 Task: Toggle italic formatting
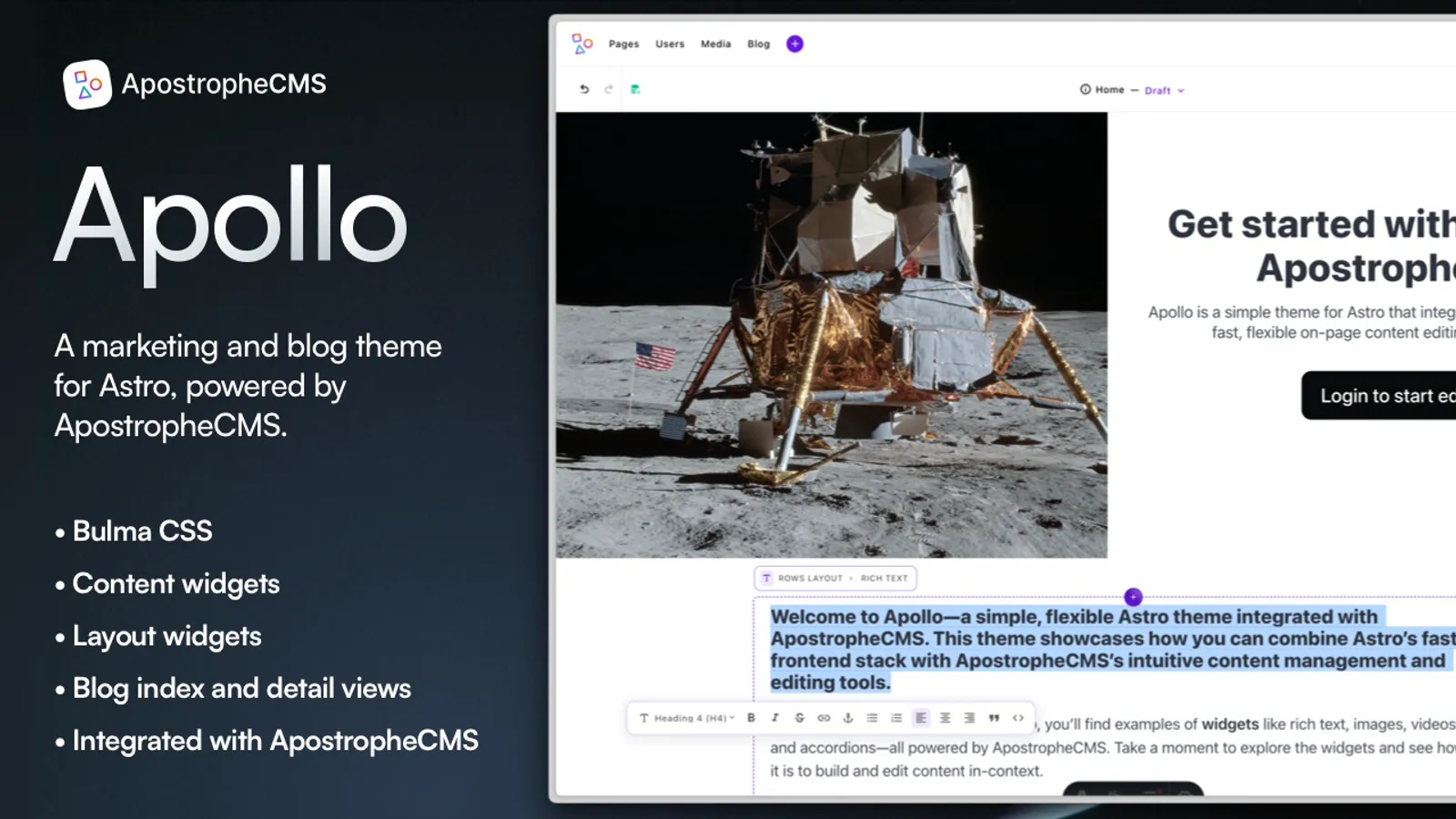pyautogui.click(x=775, y=718)
